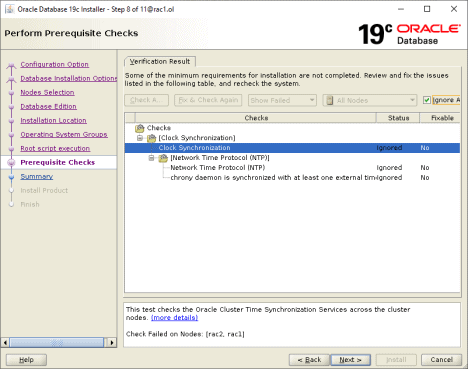
Task: Click the Prerequisite Checks current step label
Action: tap(58, 162)
